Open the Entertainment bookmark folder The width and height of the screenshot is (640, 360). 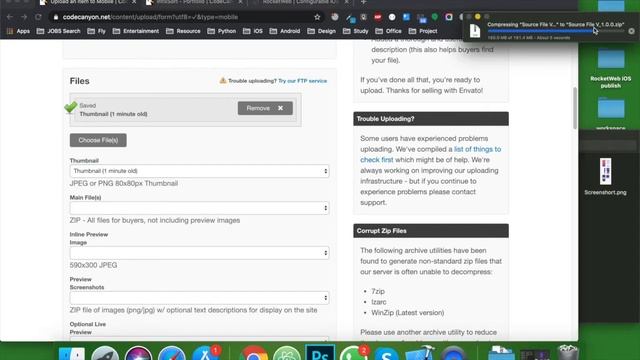tap(136, 31)
